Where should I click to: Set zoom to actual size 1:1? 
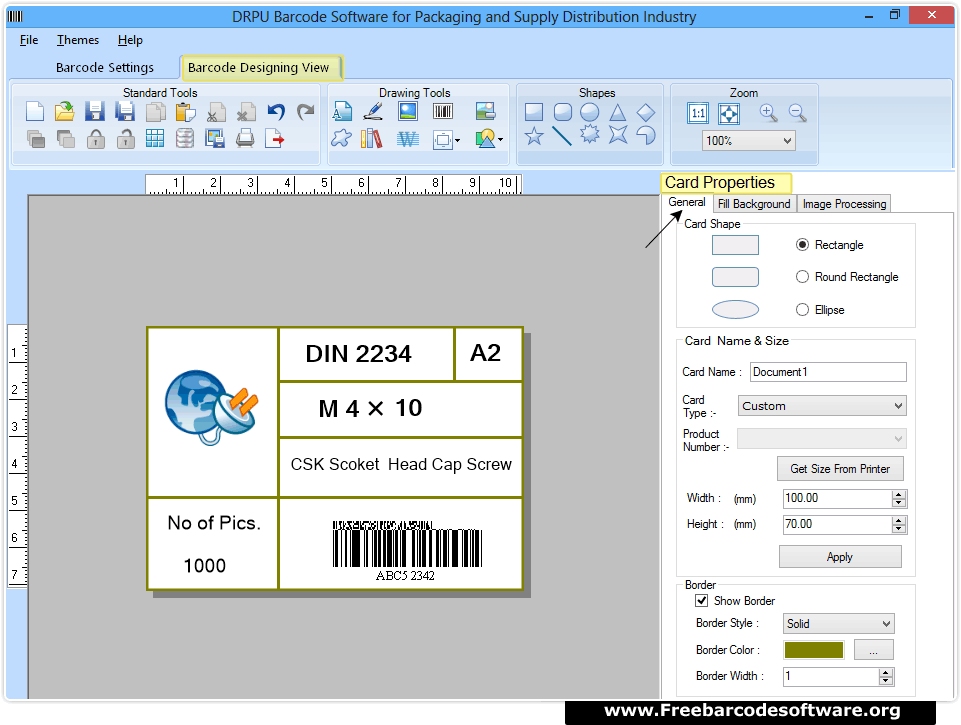[698, 113]
